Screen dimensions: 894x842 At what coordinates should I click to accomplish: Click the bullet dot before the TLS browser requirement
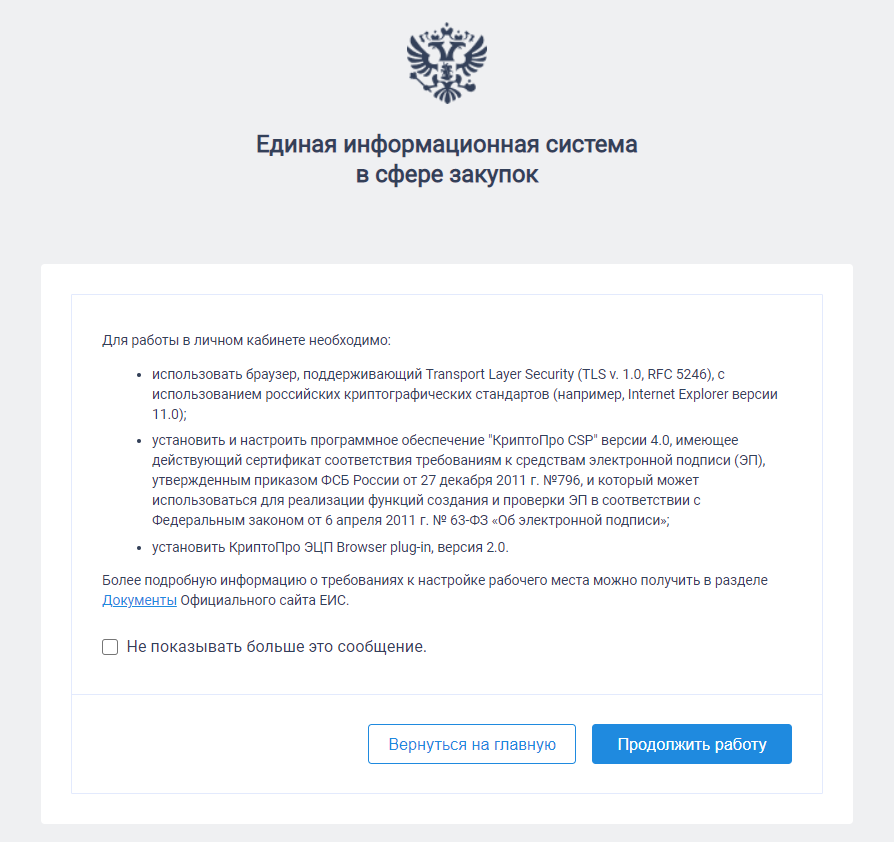pyautogui.click(x=139, y=374)
